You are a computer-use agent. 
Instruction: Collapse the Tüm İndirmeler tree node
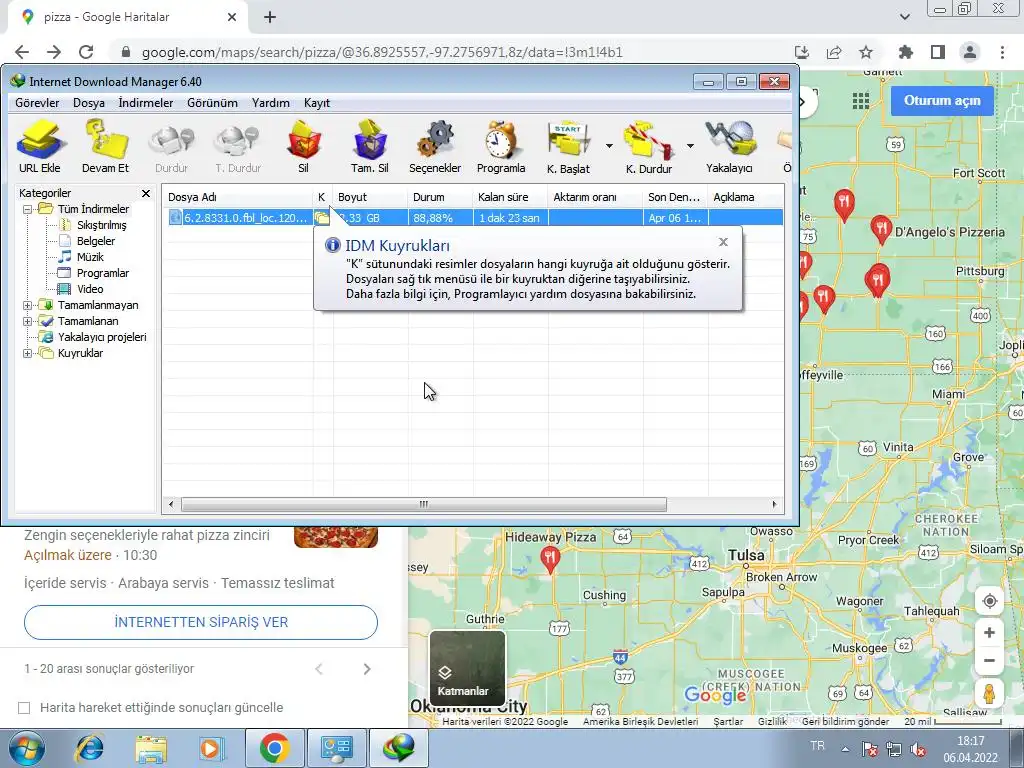(27, 210)
